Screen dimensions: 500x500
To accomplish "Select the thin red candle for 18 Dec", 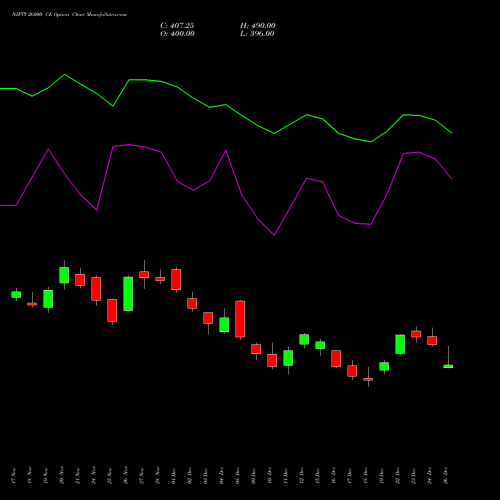I will (368, 379).
